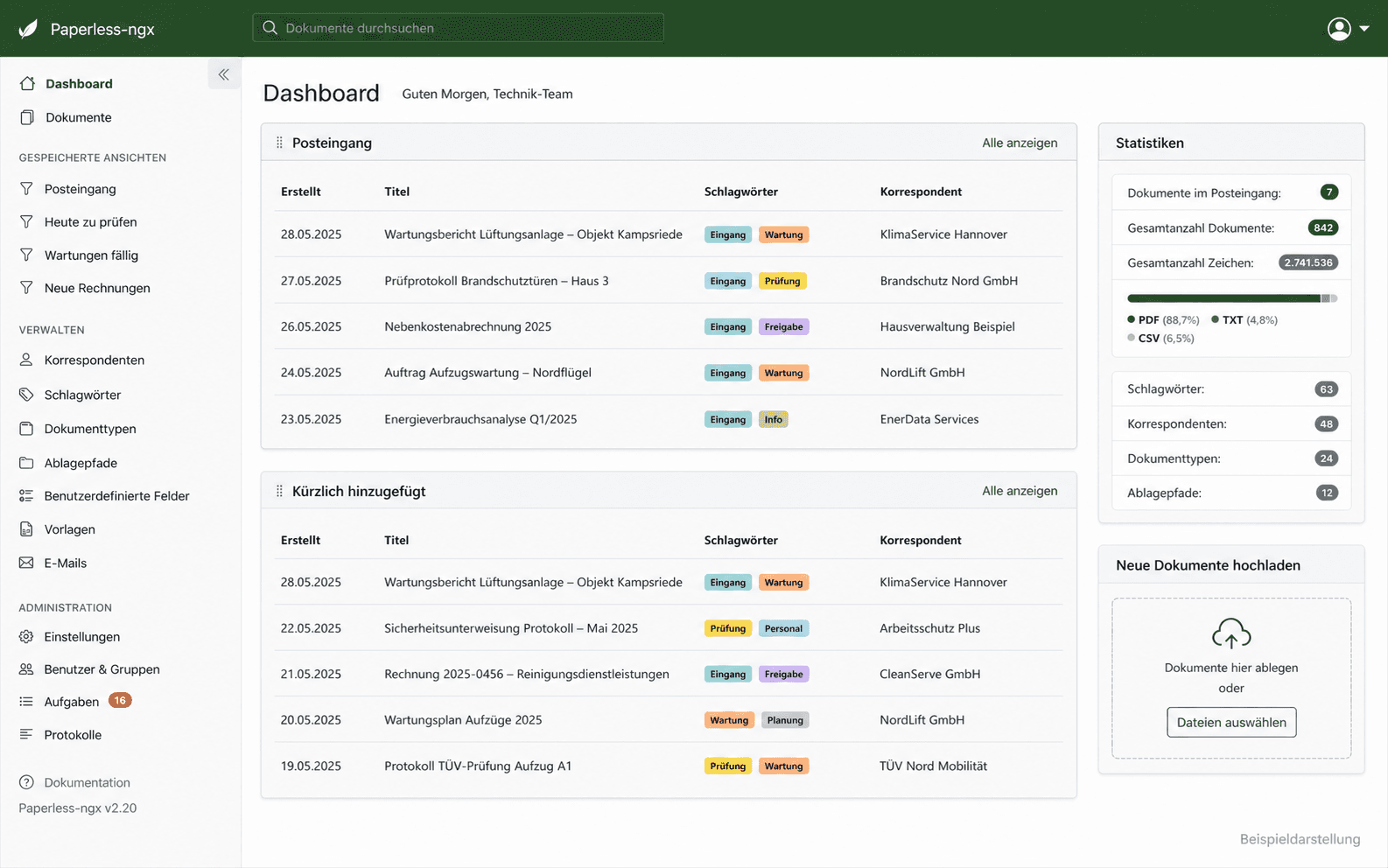Click the E-Mails envelope icon
This screenshot has height=868, width=1388.
[x=26, y=563]
